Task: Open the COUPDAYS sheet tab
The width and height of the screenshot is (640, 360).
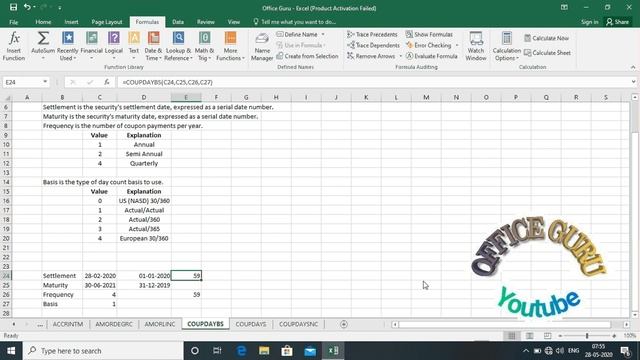Action: tap(251, 324)
